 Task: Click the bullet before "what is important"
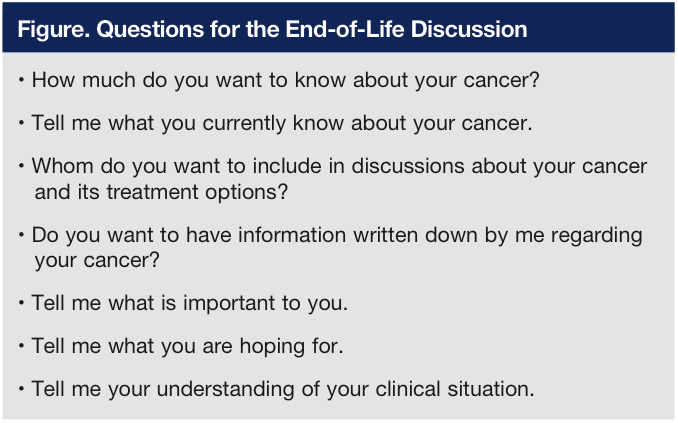pos(22,301)
